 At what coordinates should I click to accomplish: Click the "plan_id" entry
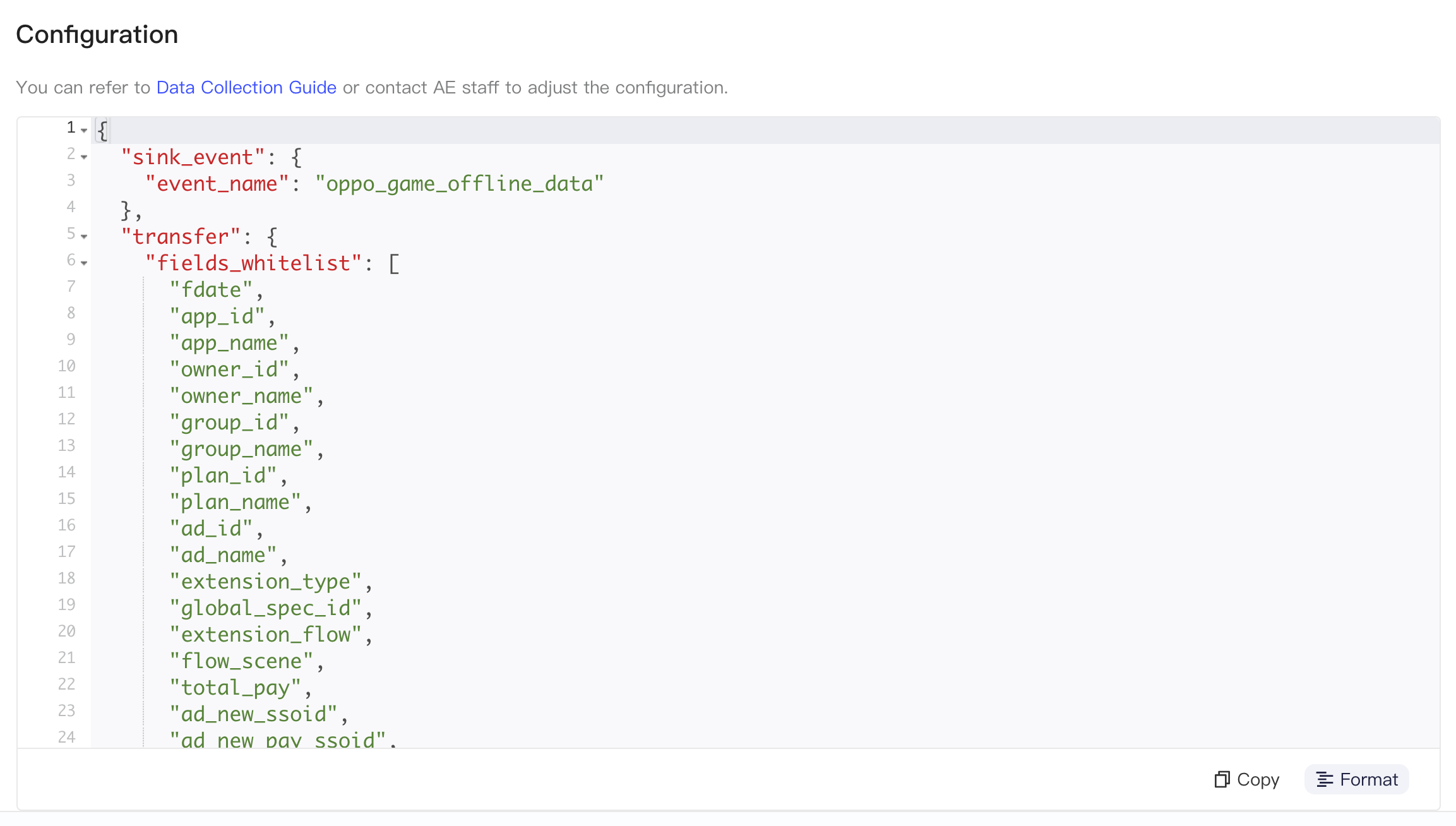[223, 475]
